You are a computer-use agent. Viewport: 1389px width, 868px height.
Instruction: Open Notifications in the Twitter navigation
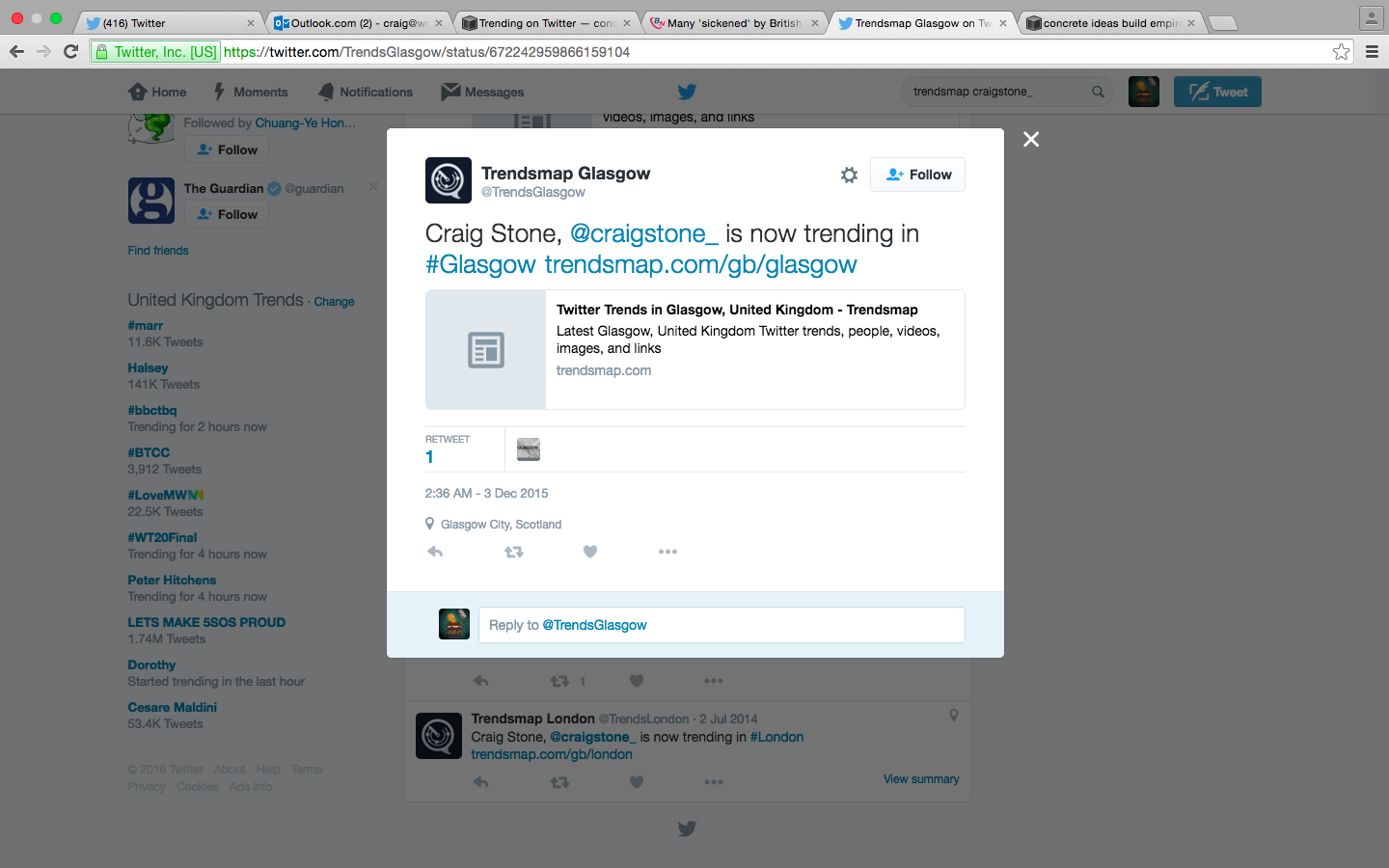[x=366, y=92]
